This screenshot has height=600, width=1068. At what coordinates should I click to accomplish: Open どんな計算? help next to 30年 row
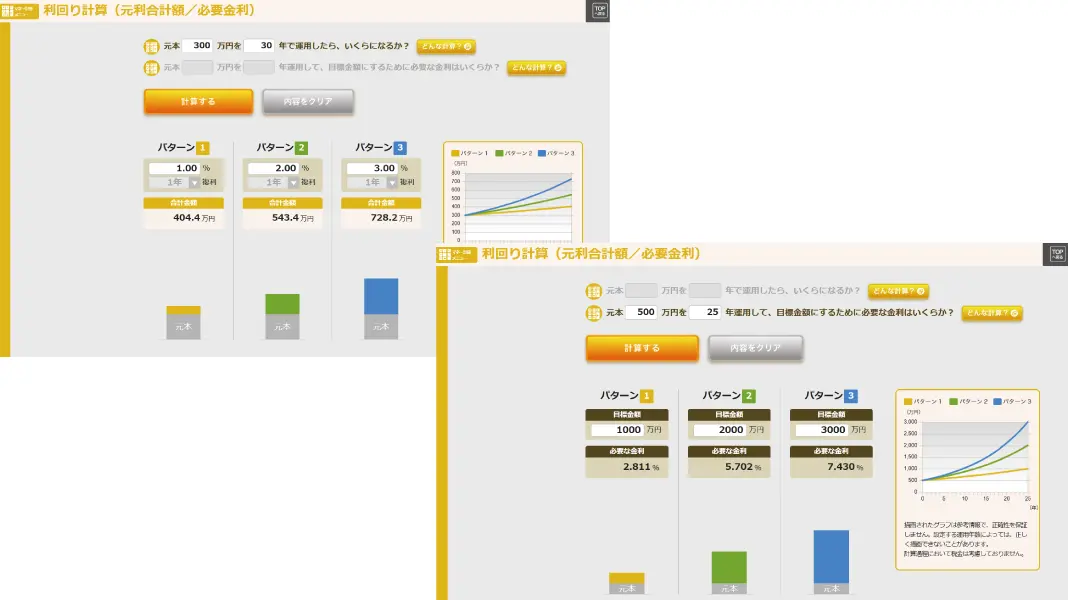point(446,46)
